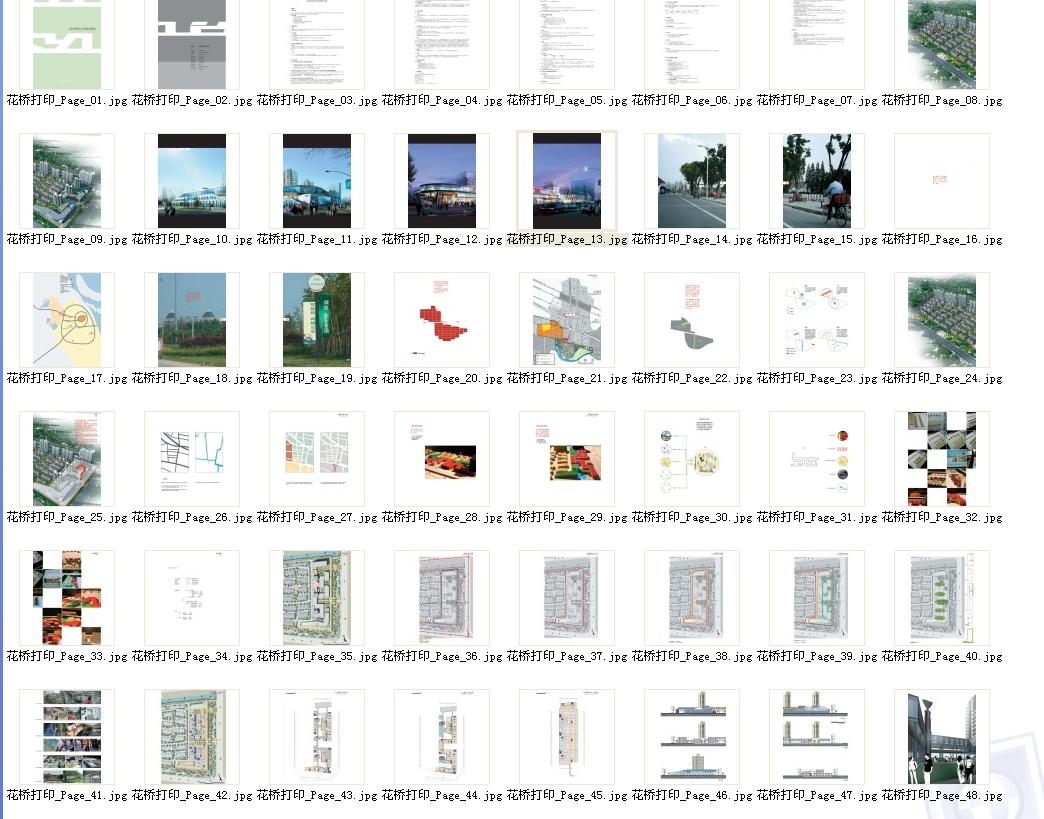This screenshot has width=1044, height=819.
Task: Click file name 花桥打印_Page_26.jpg
Action: tap(192, 517)
